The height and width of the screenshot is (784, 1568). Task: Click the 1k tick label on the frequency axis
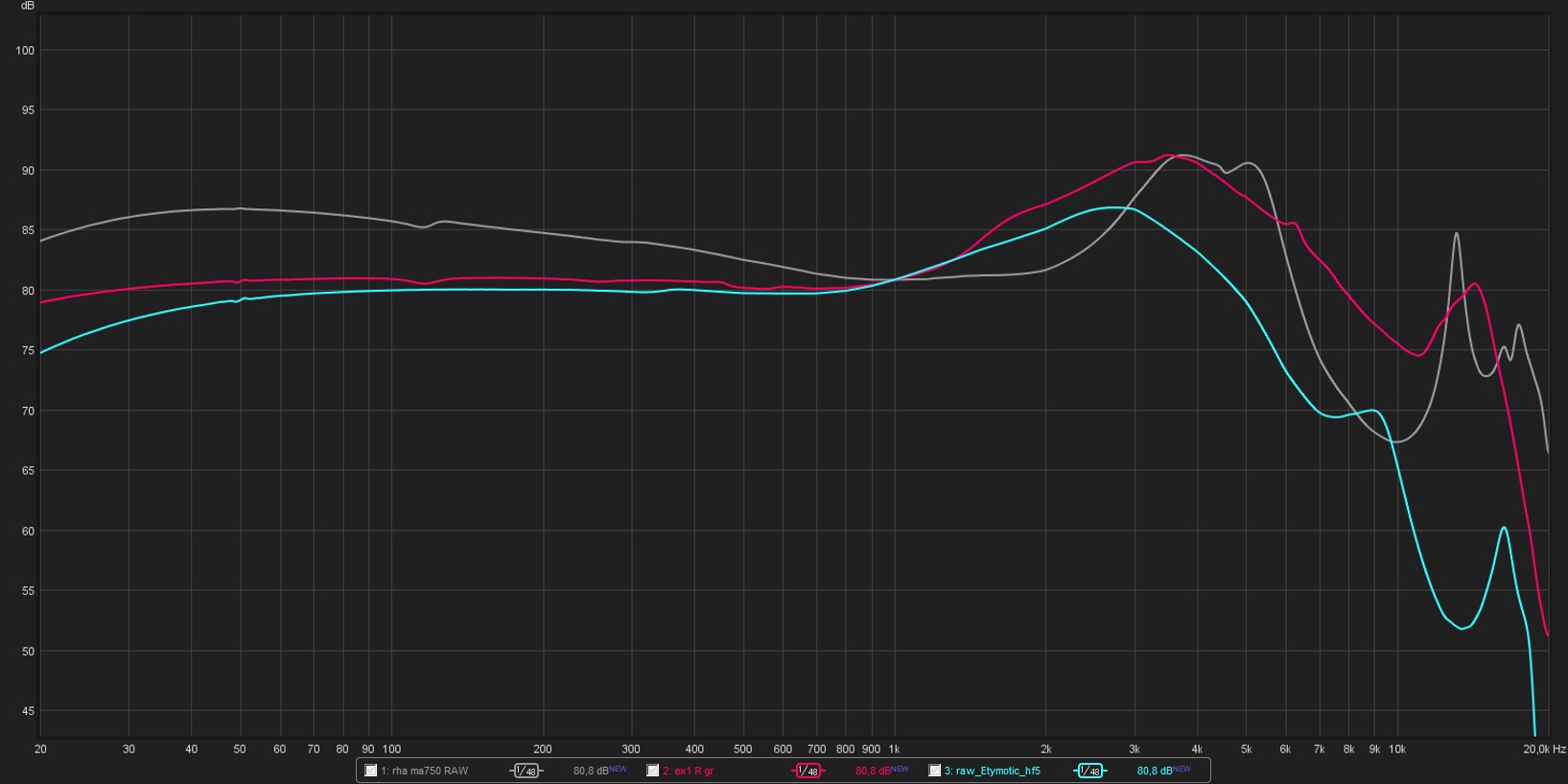(894, 749)
